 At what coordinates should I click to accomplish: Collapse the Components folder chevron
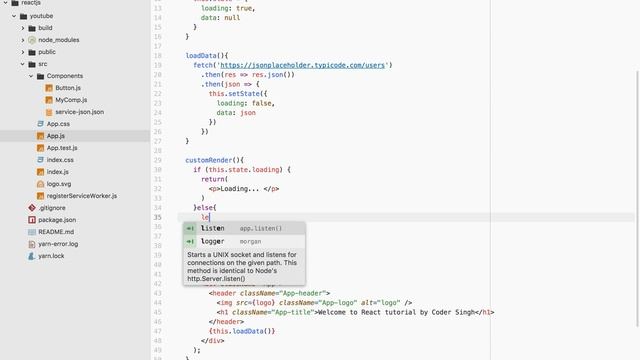(x=31, y=76)
